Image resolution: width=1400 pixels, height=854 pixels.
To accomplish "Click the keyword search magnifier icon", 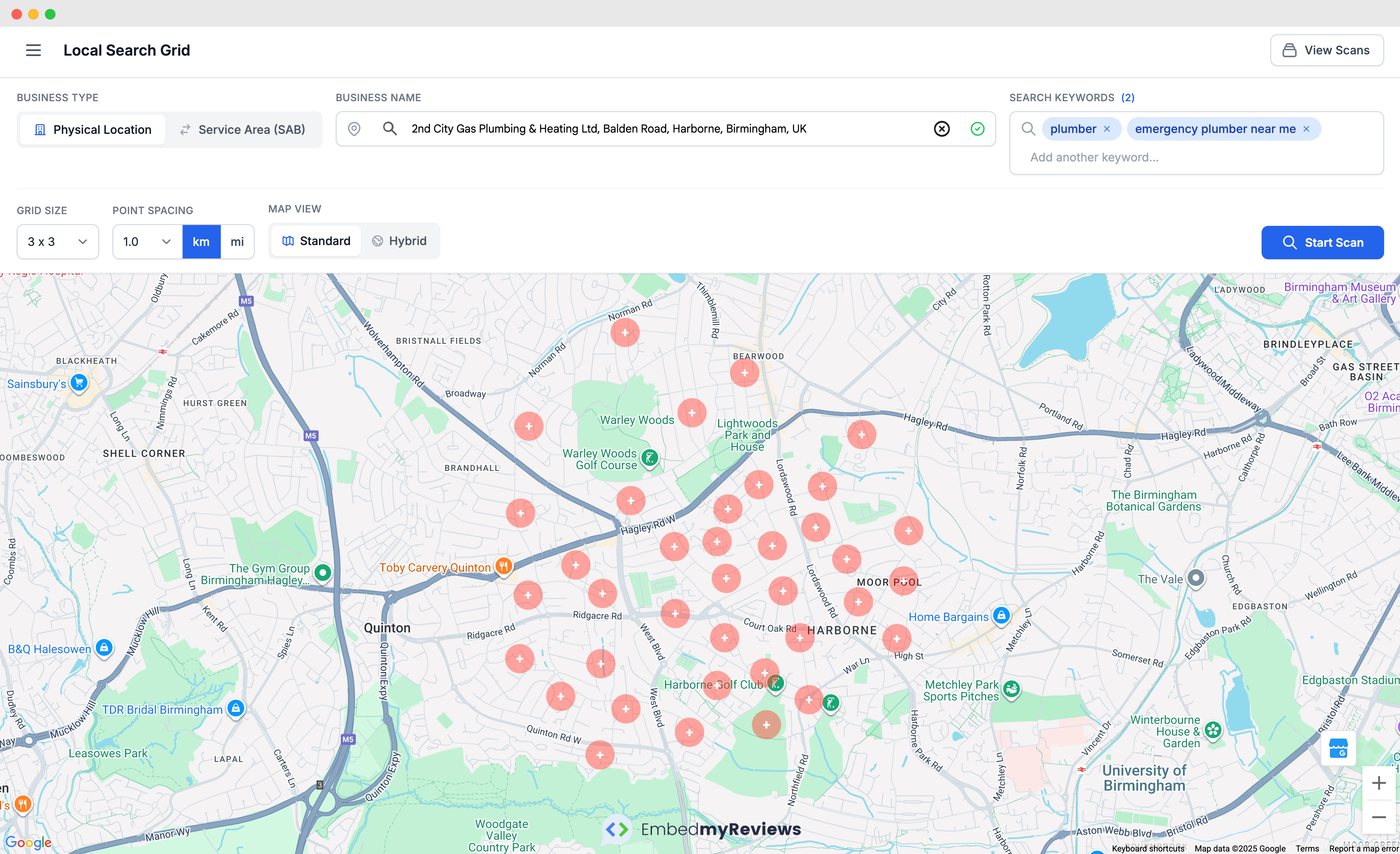I will coord(1028,129).
